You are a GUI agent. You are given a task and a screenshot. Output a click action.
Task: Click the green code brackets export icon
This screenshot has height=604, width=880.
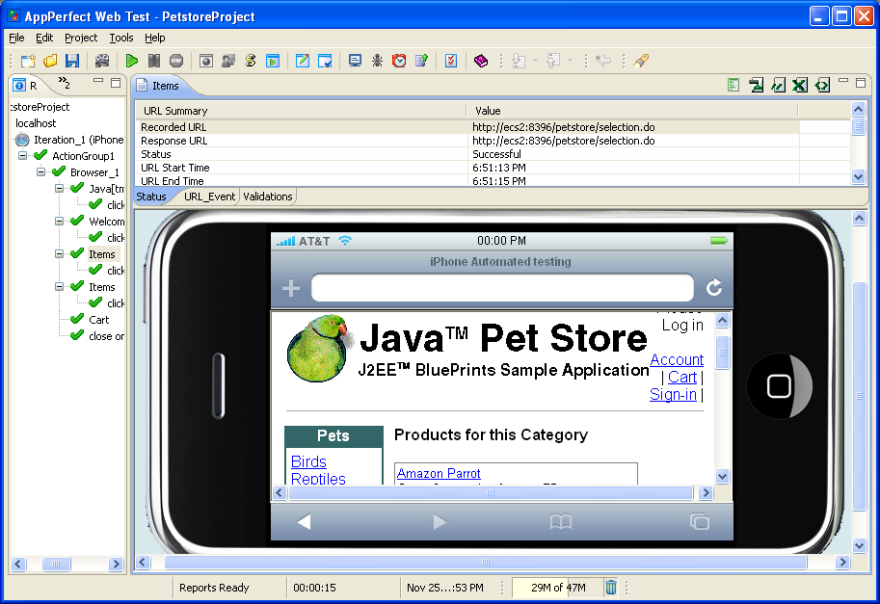tap(822, 85)
